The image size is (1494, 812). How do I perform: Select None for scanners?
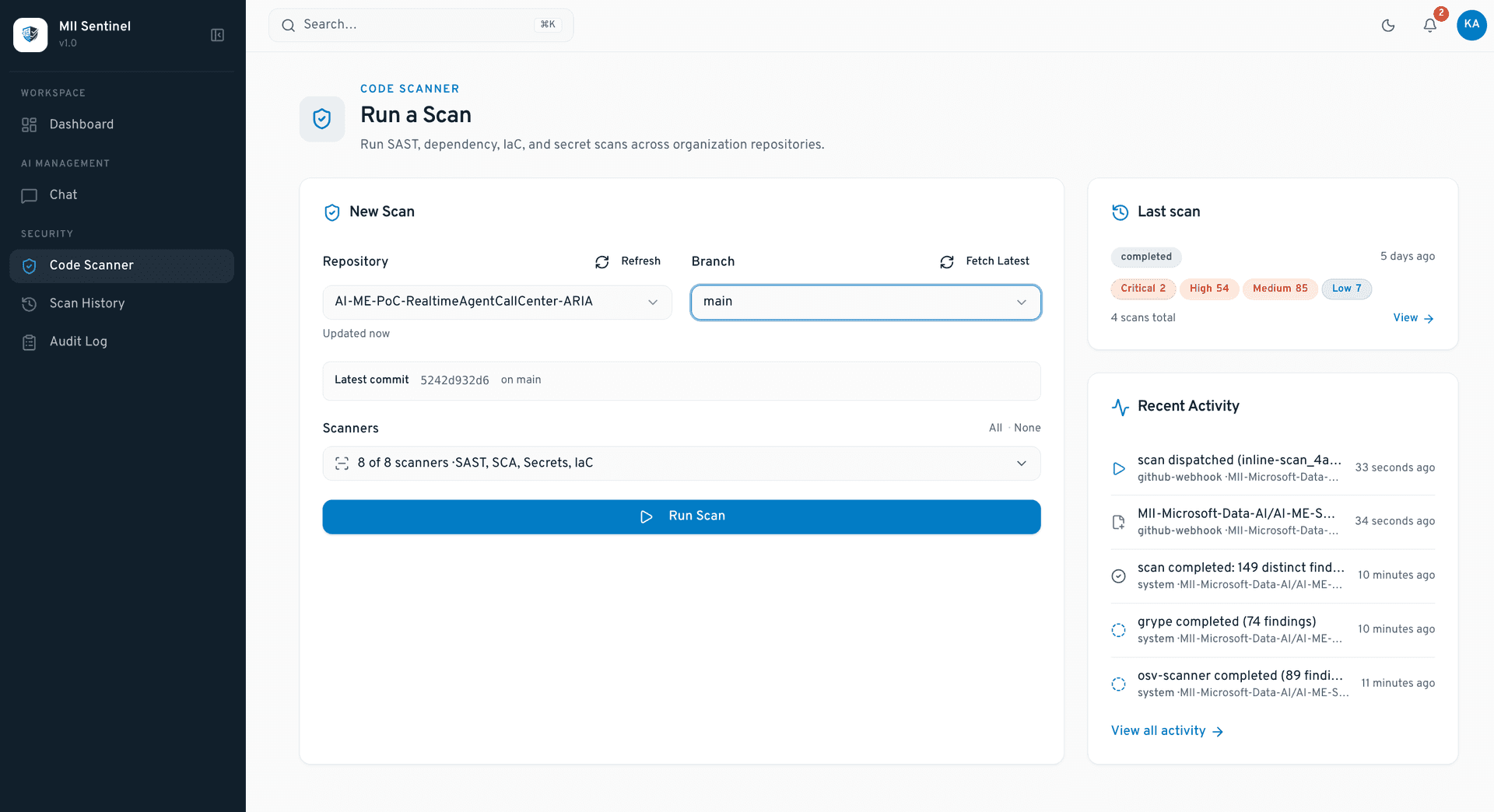[x=1027, y=428]
